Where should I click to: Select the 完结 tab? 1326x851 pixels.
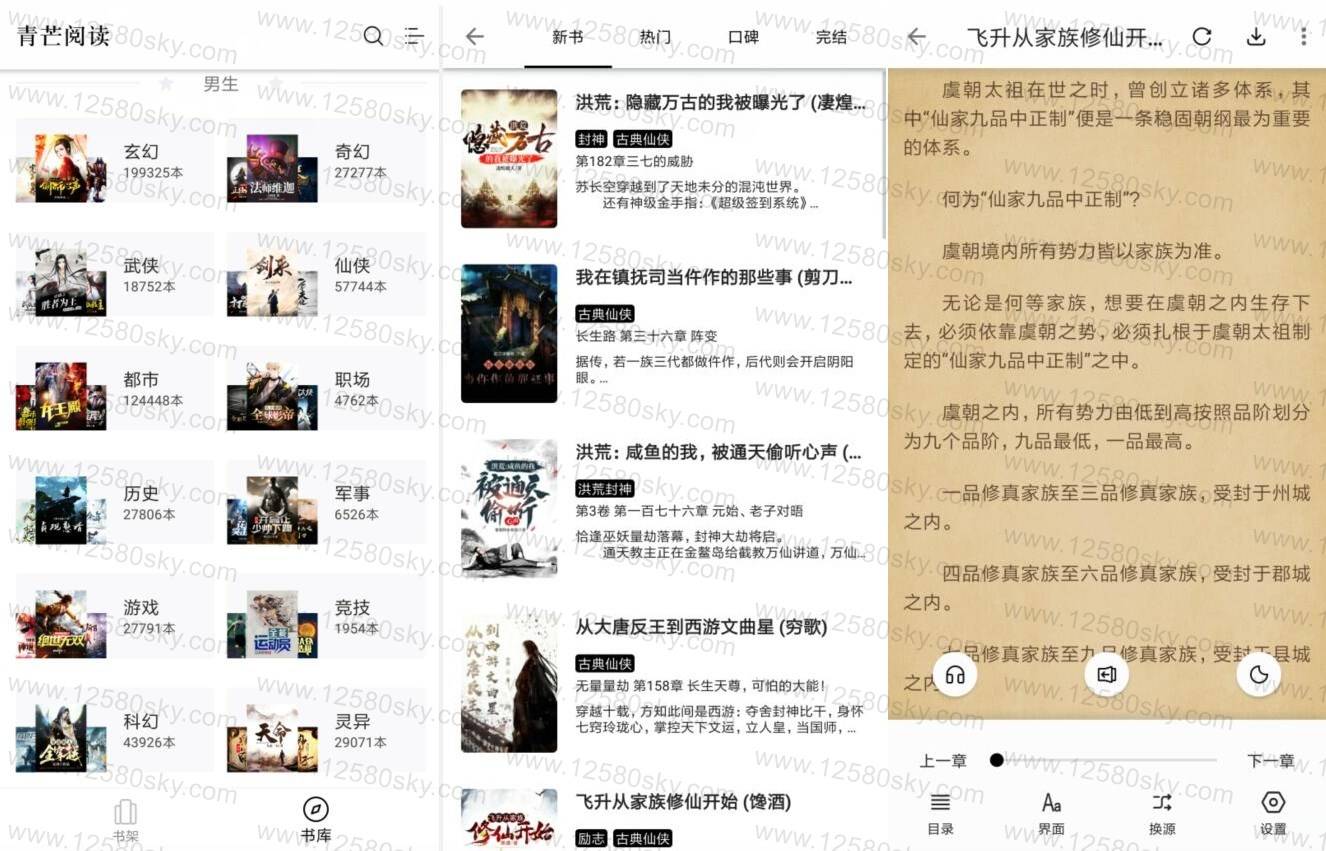coord(831,37)
